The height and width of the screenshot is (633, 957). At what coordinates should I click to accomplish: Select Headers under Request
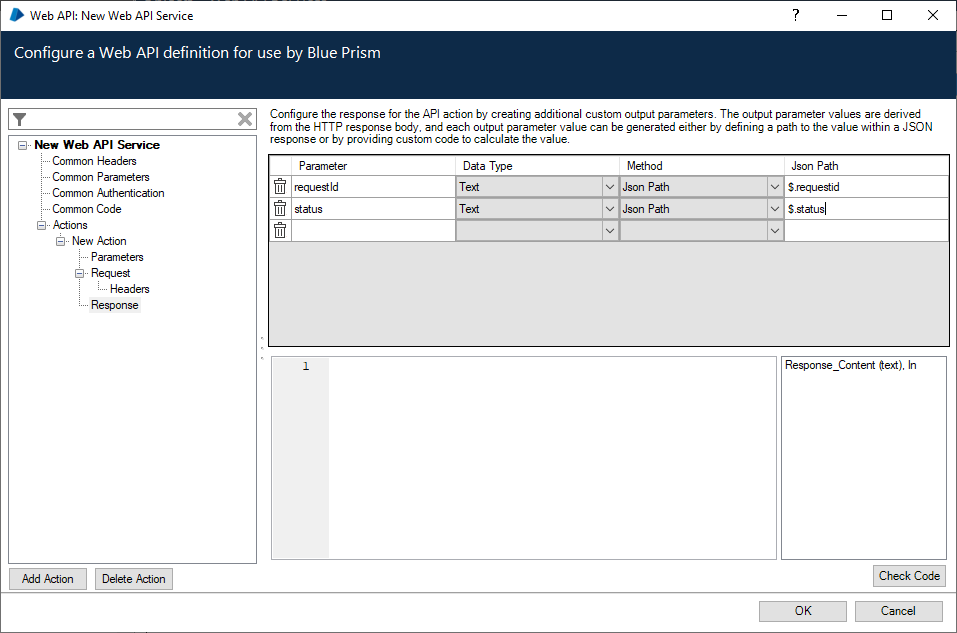[x=129, y=289]
